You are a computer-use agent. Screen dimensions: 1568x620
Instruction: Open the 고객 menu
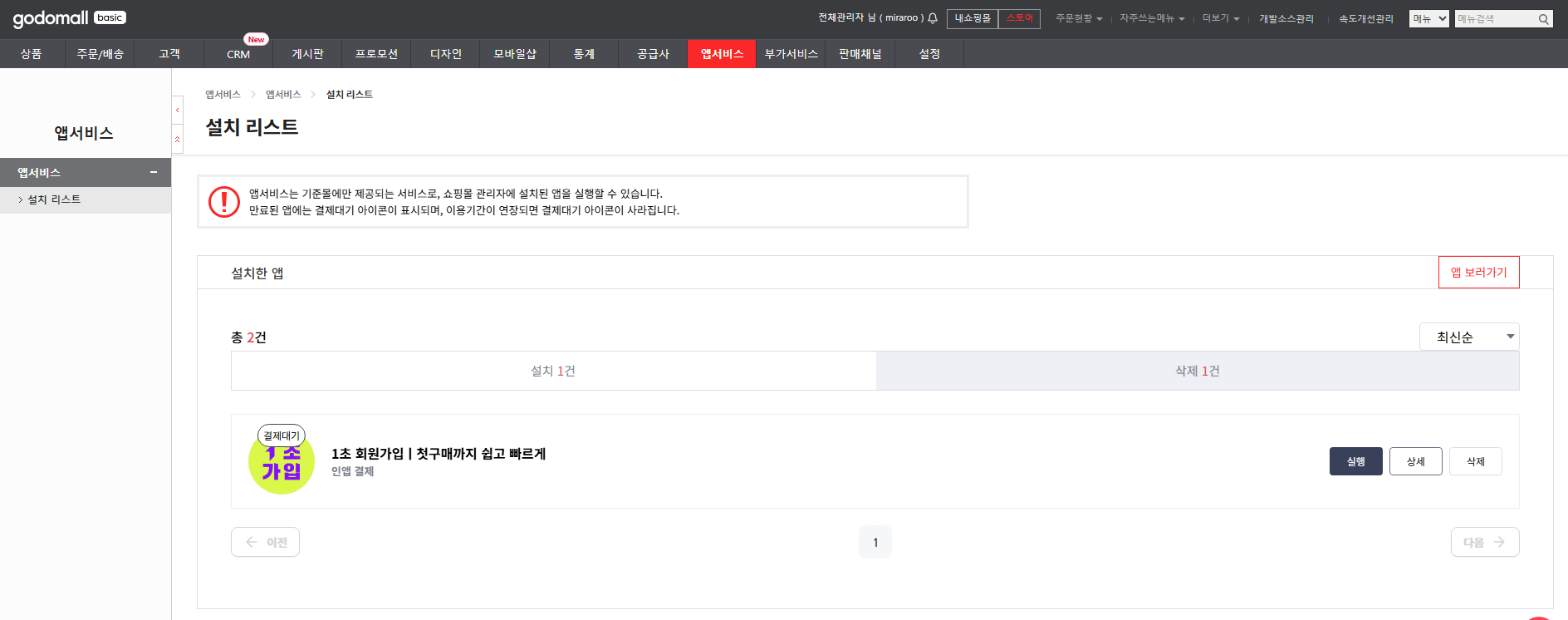169,53
